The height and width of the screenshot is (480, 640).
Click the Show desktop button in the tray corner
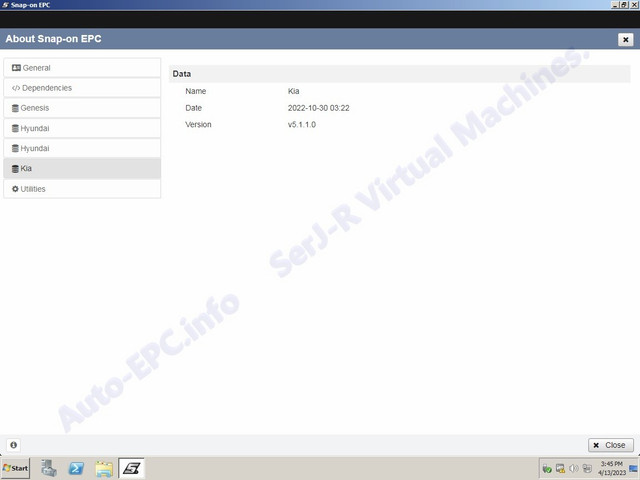tap(634, 468)
